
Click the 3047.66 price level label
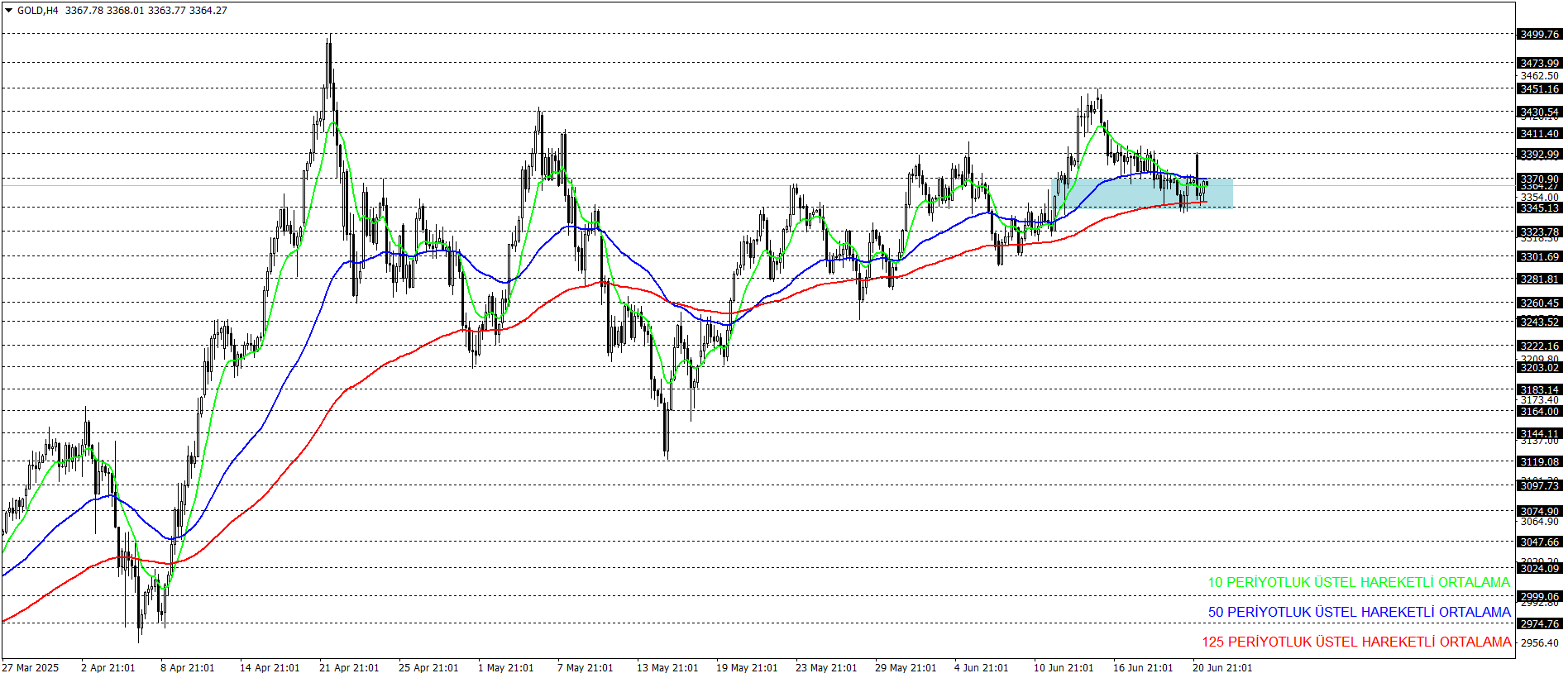coord(1540,542)
